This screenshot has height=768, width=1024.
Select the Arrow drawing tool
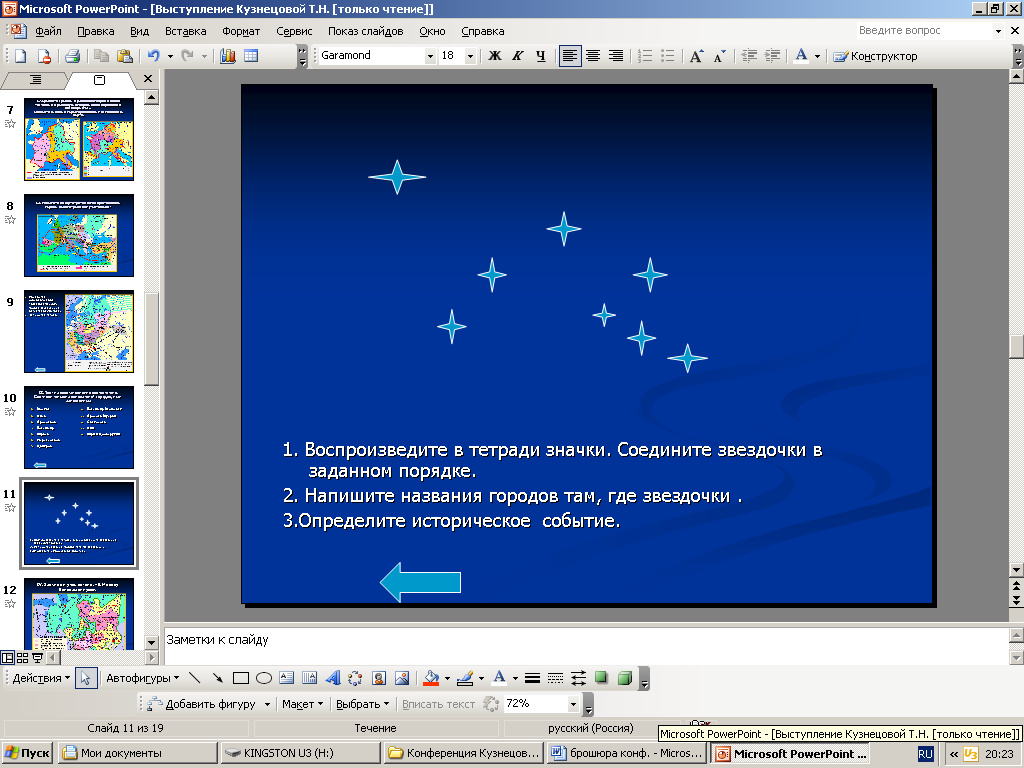tap(217, 678)
